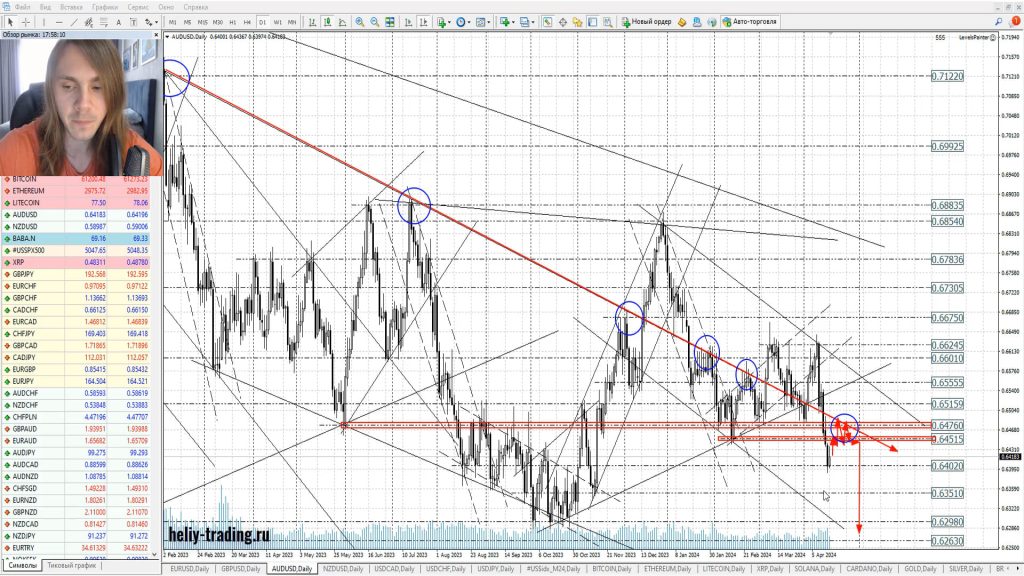Click the Zoom Out magnifier icon
The width and height of the screenshot is (1024, 576).
point(374,21)
